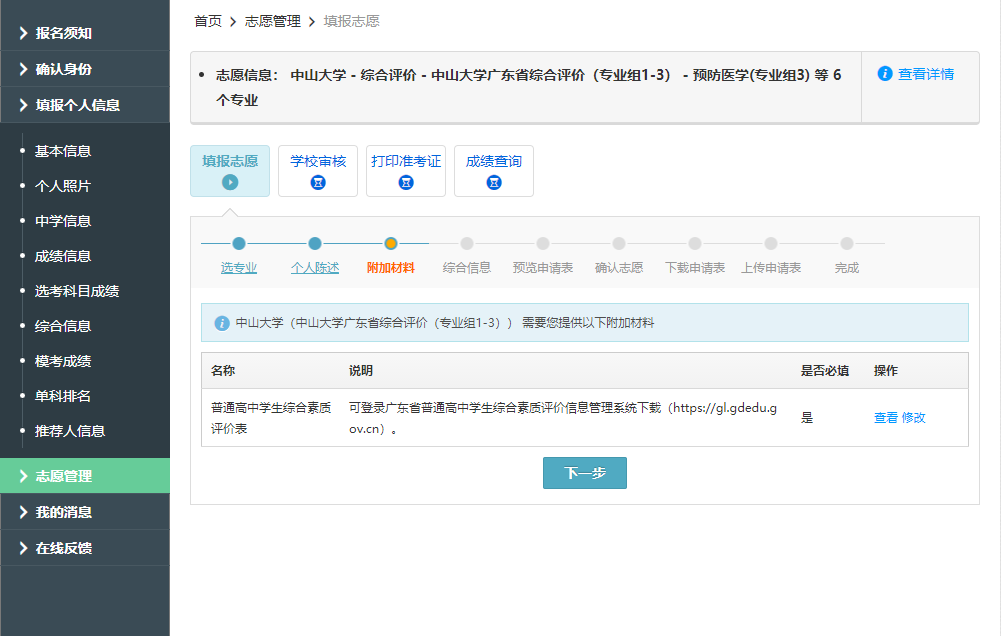Image resolution: width=1001 pixels, height=636 pixels.
Task: Click the hourglass icon on 打印准考证
Action: tap(405, 182)
